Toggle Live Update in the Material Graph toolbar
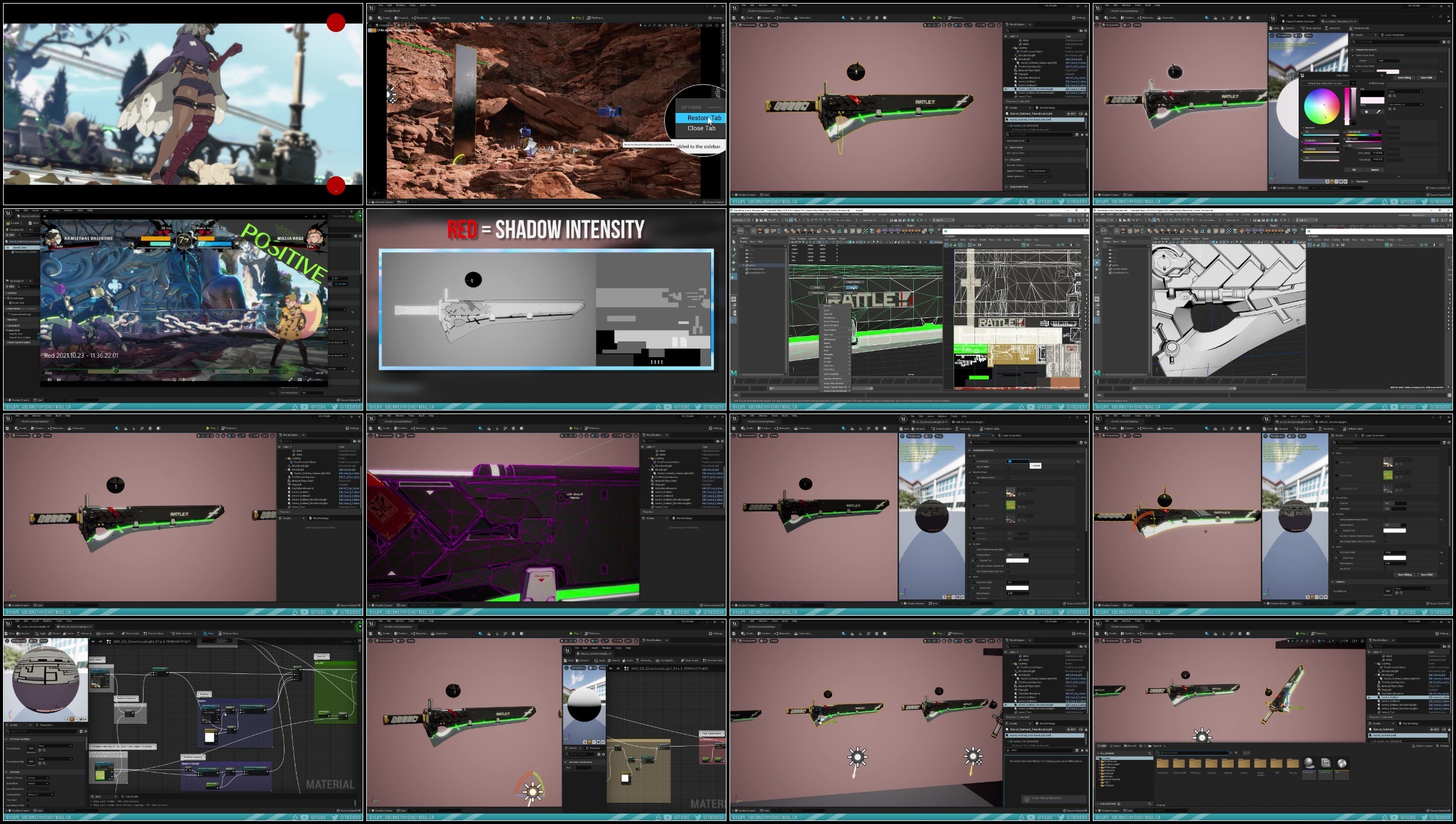Screen dimensions: 1456x824 click(105, 633)
